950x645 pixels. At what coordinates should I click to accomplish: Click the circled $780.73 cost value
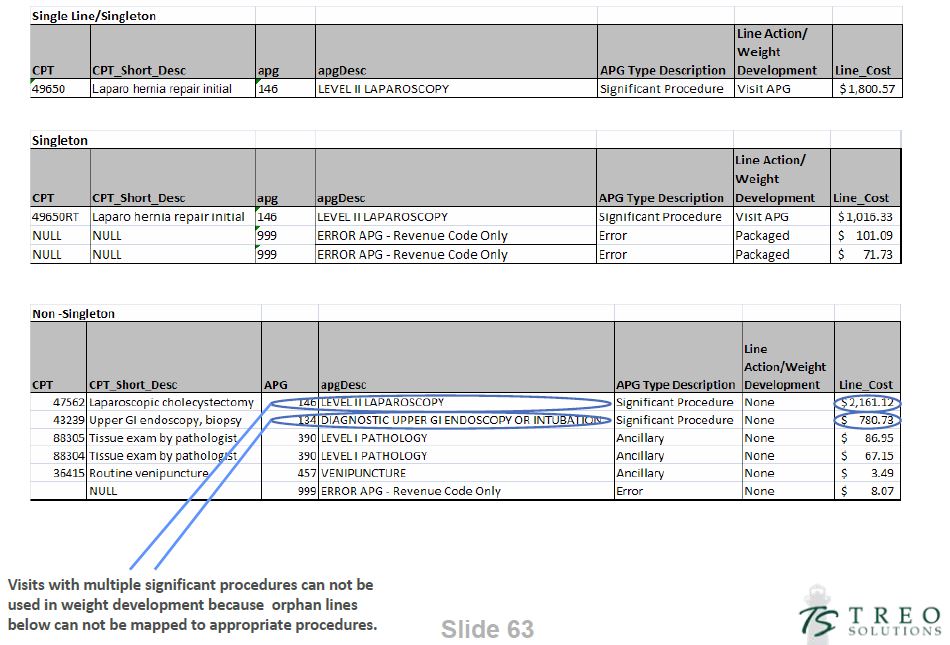(867, 421)
